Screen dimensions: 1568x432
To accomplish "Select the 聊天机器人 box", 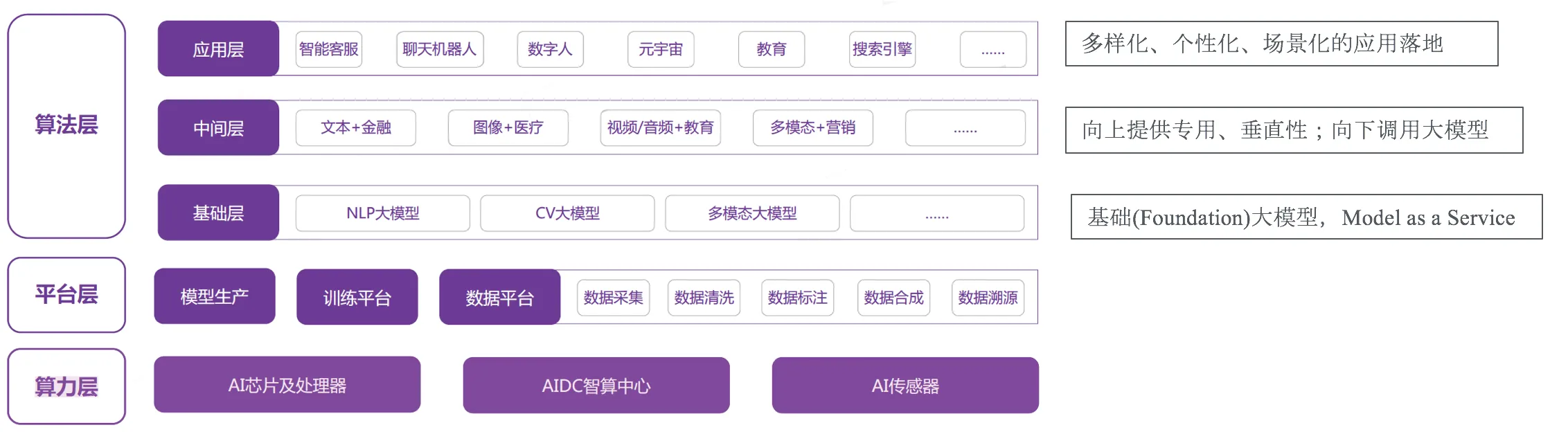I will tap(440, 49).
